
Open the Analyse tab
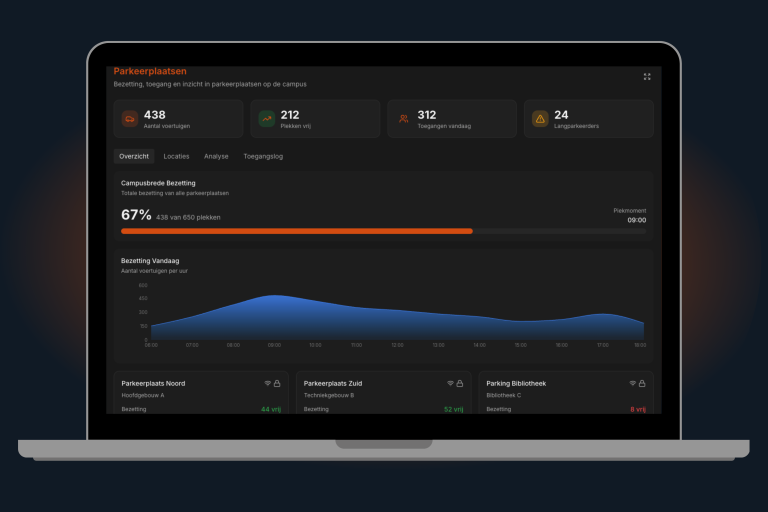[216, 156]
